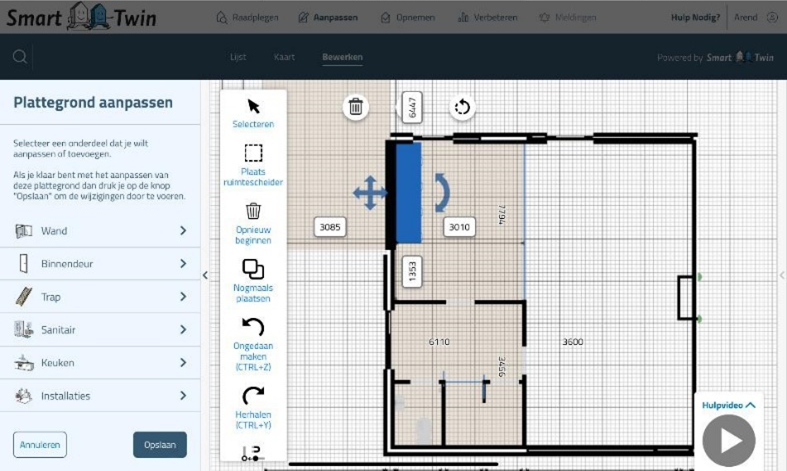Choose the Plaats ruimtescheider tool

point(253,153)
